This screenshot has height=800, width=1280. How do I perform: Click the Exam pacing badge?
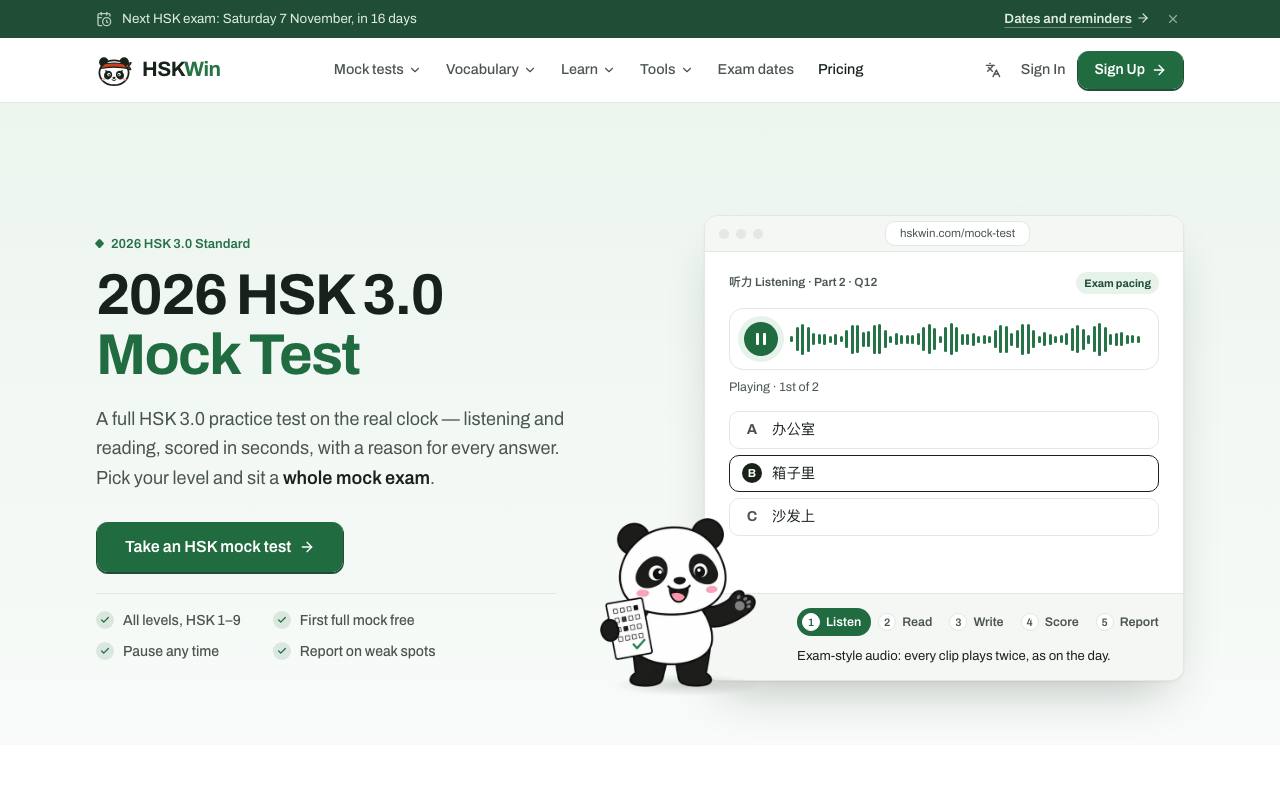[x=1117, y=283]
